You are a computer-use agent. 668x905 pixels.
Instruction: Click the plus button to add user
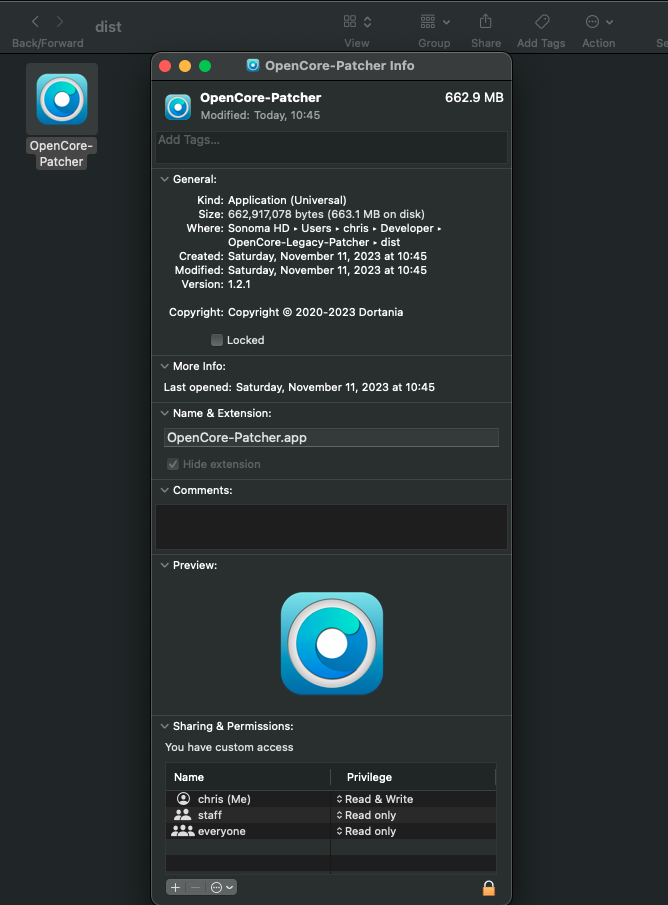tap(176, 887)
